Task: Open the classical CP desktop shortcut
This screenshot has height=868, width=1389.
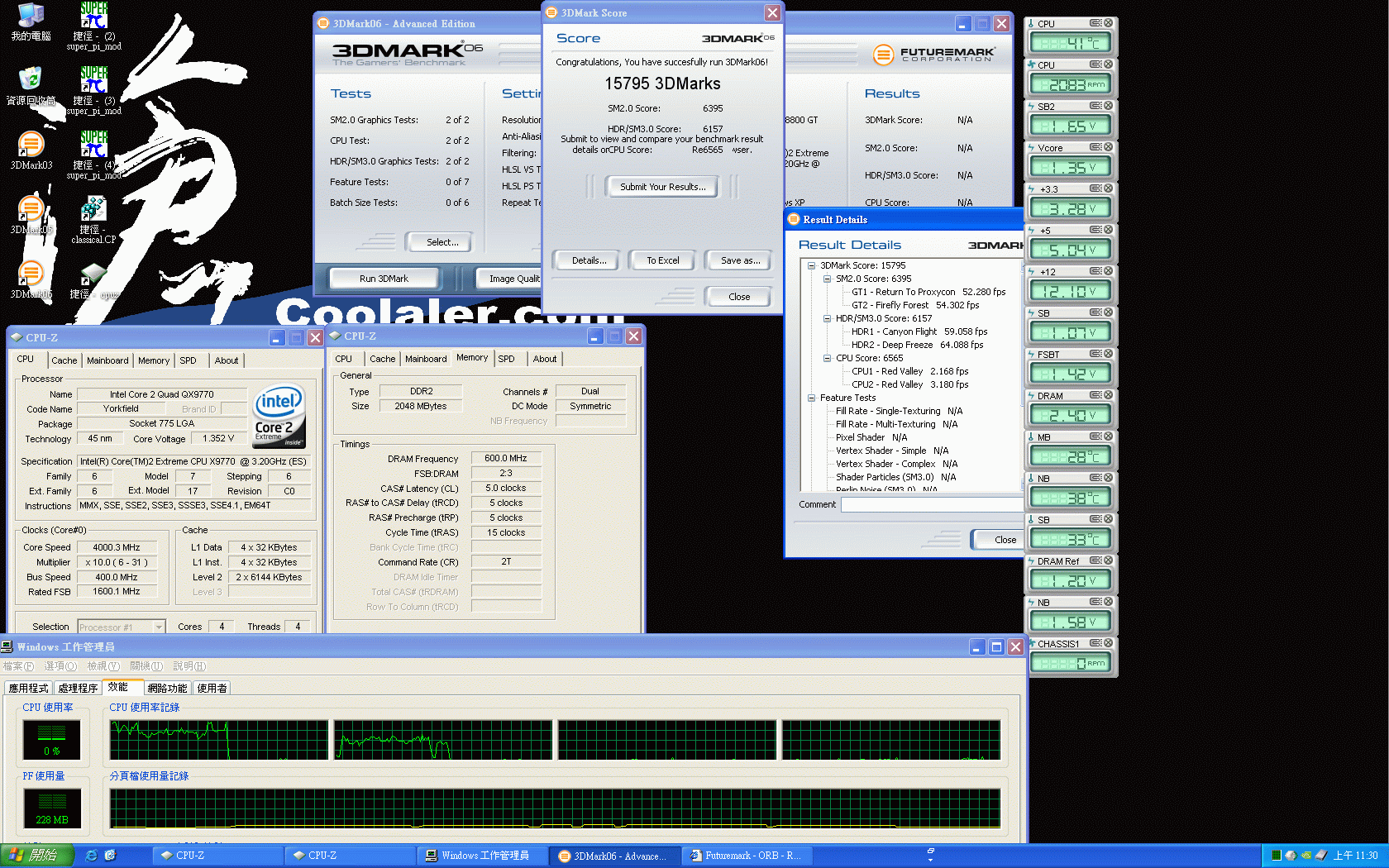Action: pos(93,211)
